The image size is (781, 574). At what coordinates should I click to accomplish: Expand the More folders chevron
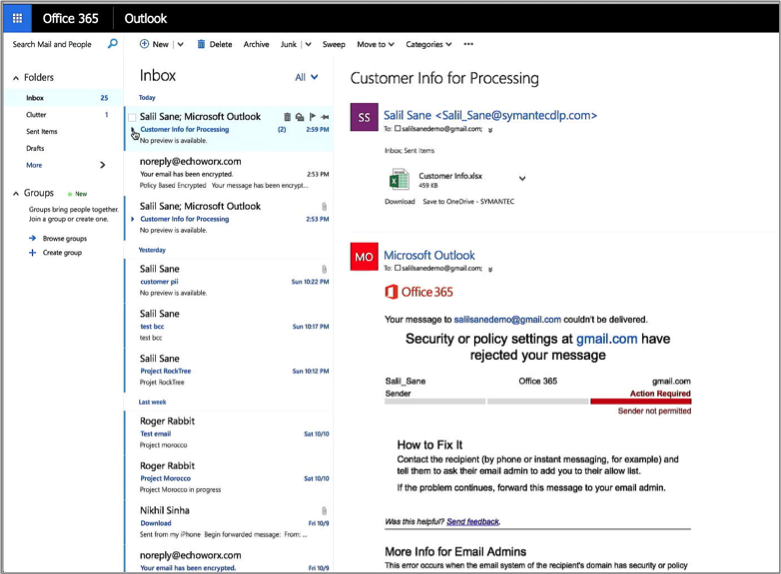pos(103,165)
